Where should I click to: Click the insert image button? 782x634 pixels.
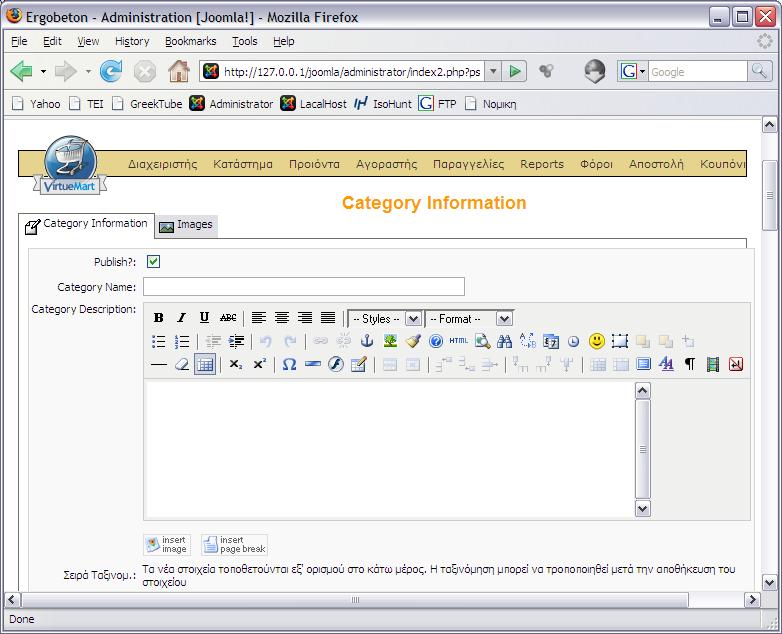[x=167, y=544]
